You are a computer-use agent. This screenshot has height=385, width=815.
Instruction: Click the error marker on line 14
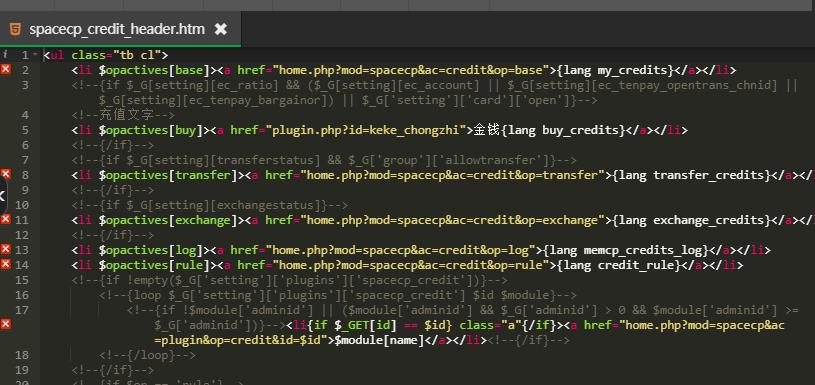pos(6,264)
